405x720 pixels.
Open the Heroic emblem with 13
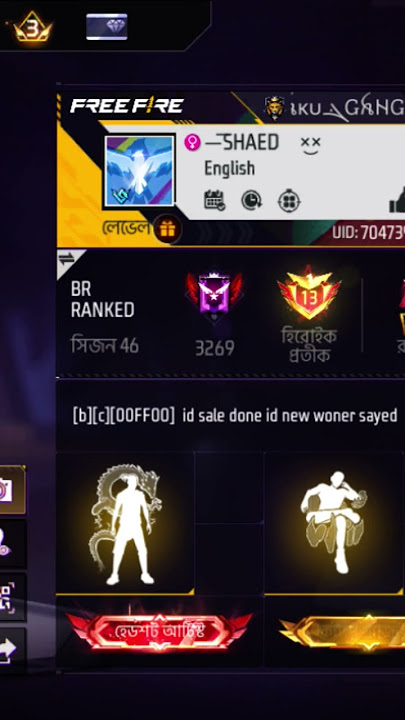309,293
